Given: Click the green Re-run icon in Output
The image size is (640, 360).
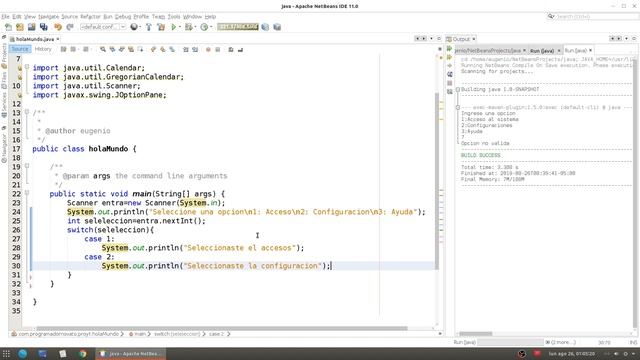Looking at the screenshot, I should (449, 49).
